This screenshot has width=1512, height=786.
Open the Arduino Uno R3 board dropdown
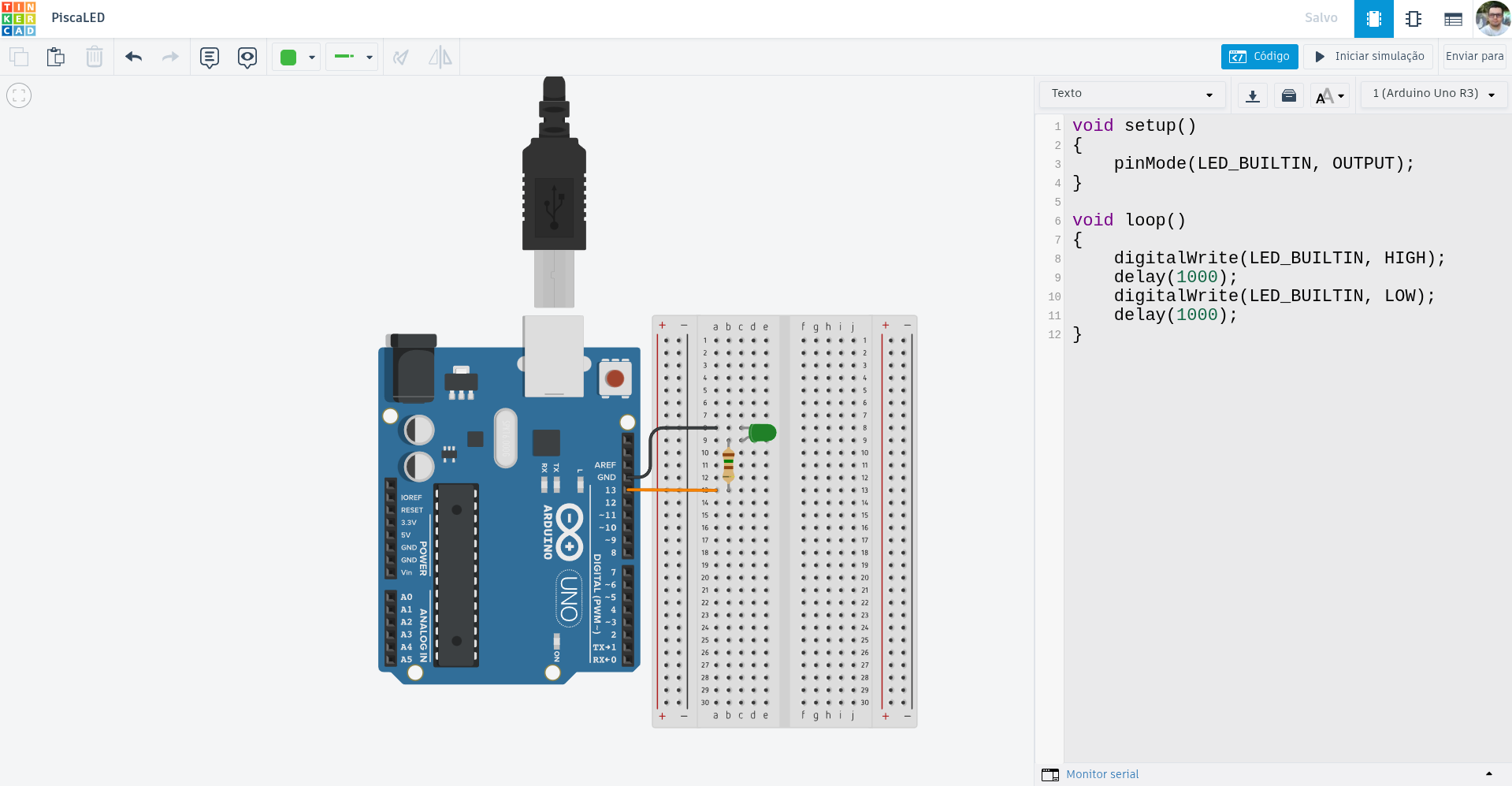1433,94
